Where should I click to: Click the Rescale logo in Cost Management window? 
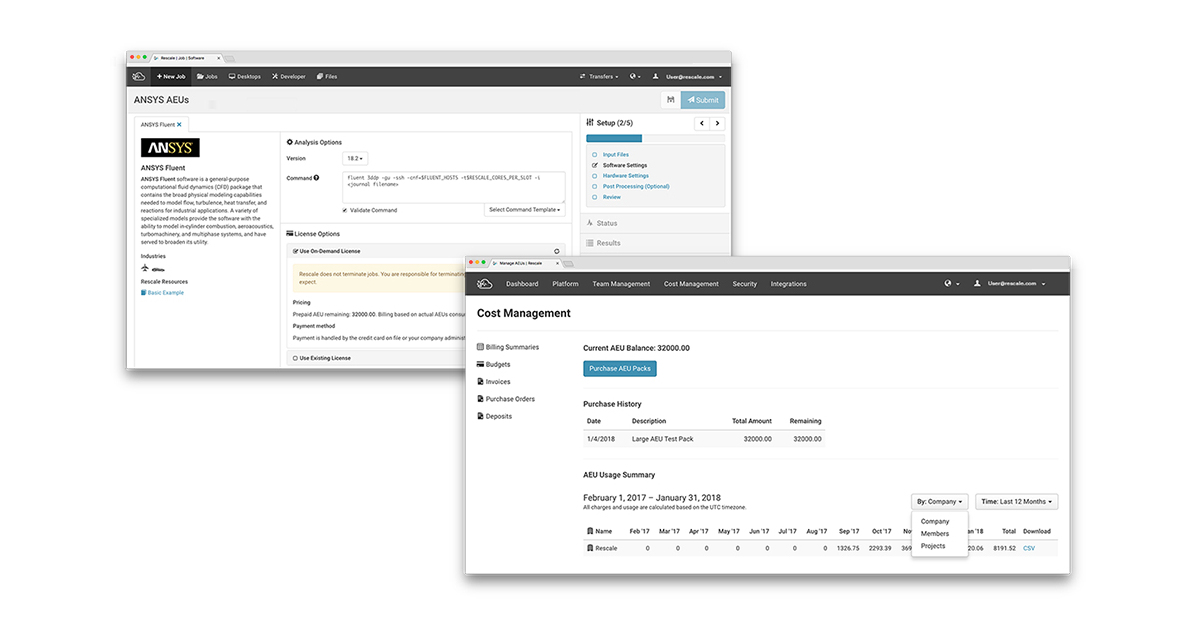(486, 284)
